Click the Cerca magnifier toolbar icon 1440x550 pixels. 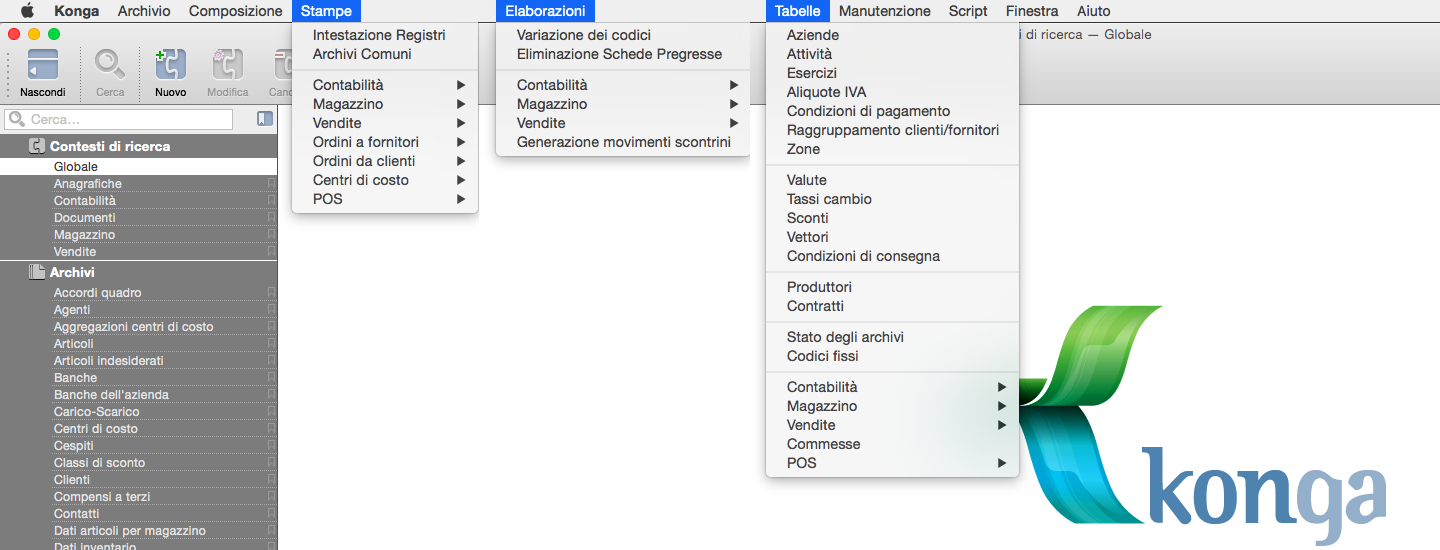(110, 66)
